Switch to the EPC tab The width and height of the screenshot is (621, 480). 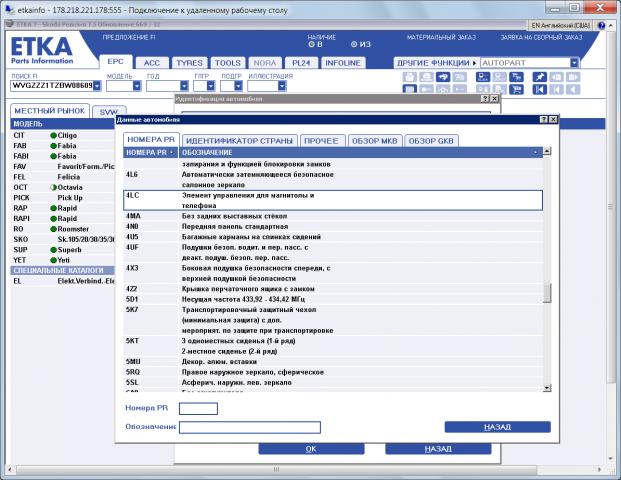tap(115, 62)
